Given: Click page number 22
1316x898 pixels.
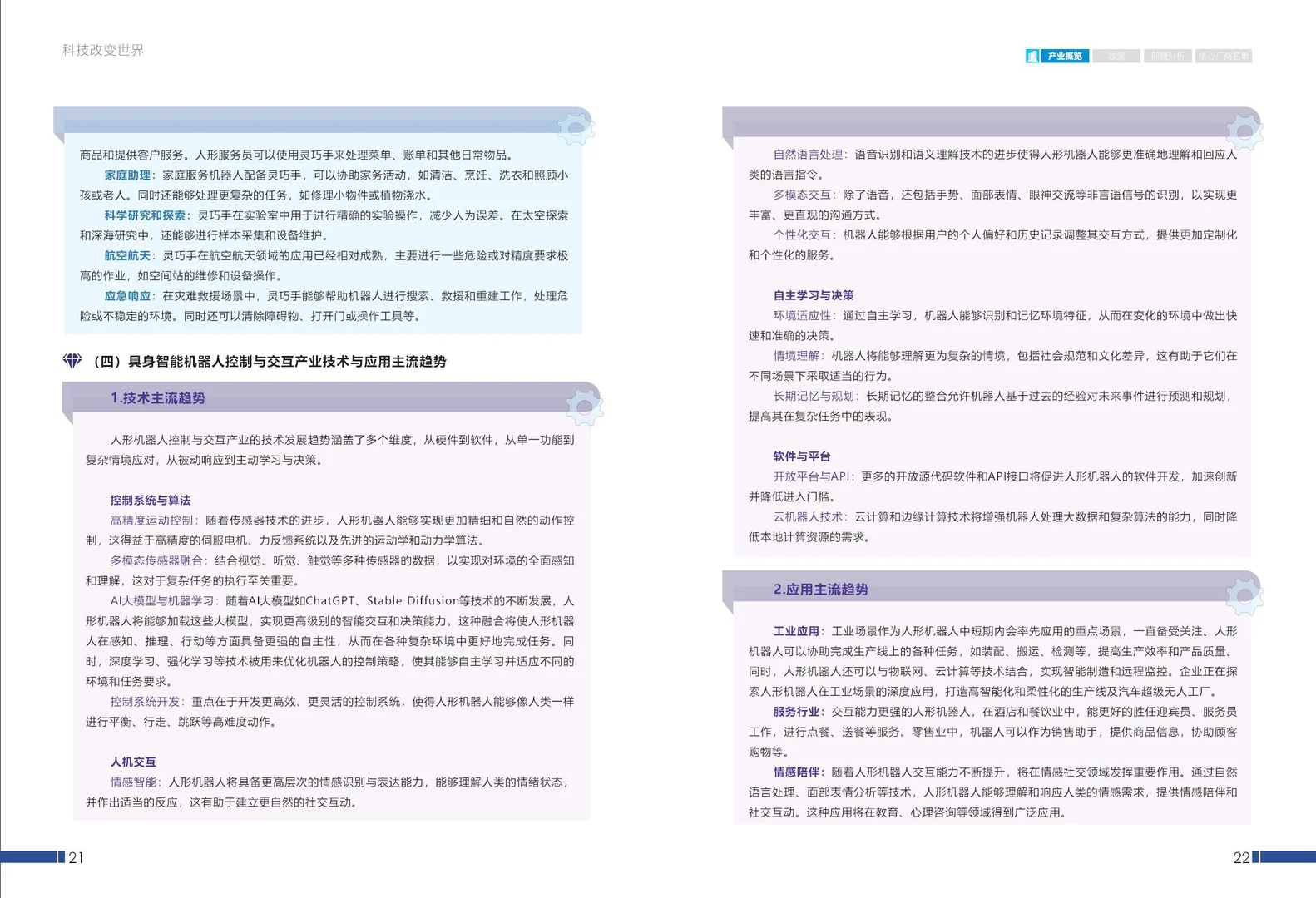Looking at the screenshot, I should [1241, 857].
